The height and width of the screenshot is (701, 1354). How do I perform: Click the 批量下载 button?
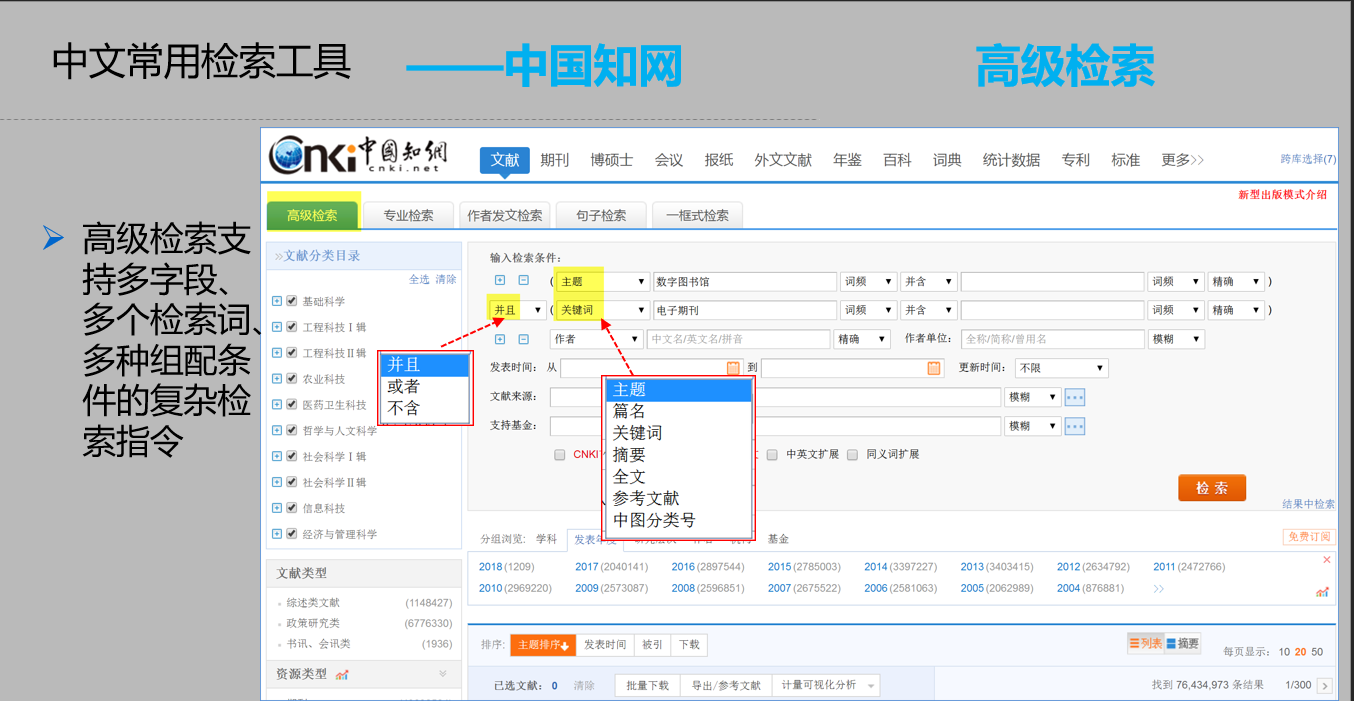(x=647, y=685)
